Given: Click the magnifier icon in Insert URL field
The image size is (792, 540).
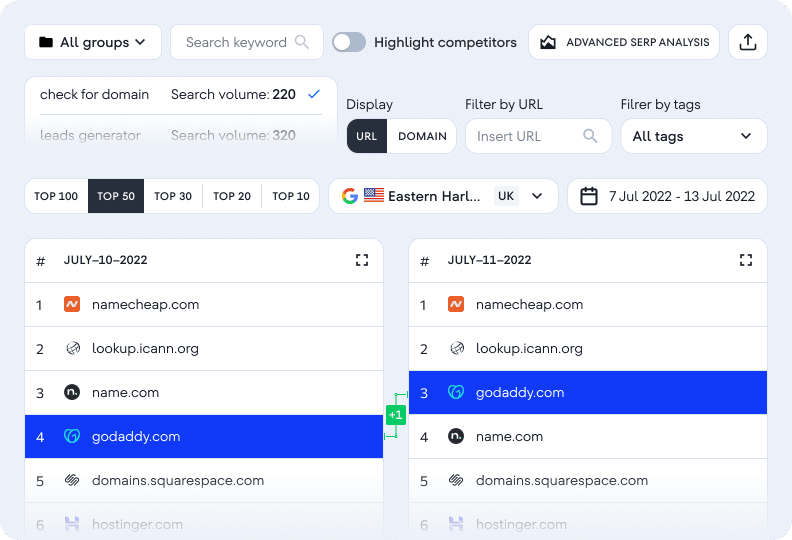Looking at the screenshot, I should click(x=591, y=136).
